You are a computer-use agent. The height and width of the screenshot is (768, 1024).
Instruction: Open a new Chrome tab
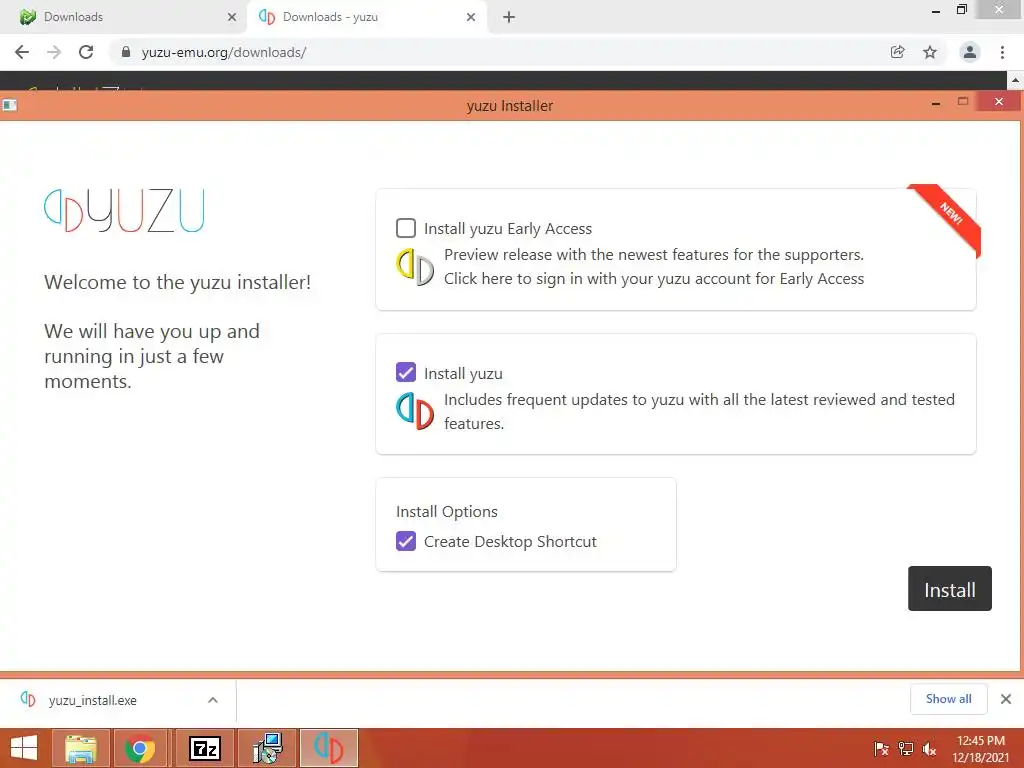(x=509, y=17)
